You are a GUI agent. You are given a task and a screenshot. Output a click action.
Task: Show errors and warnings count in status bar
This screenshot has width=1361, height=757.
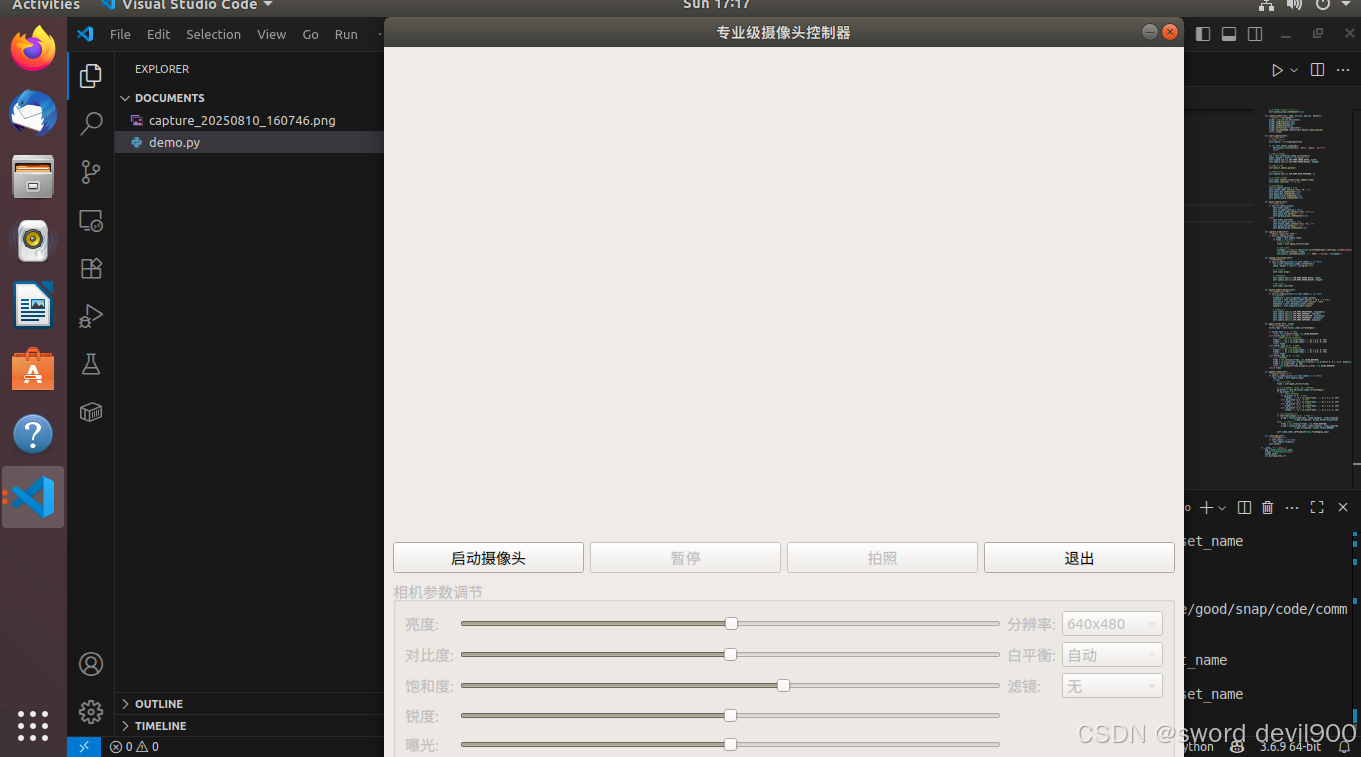(x=134, y=746)
